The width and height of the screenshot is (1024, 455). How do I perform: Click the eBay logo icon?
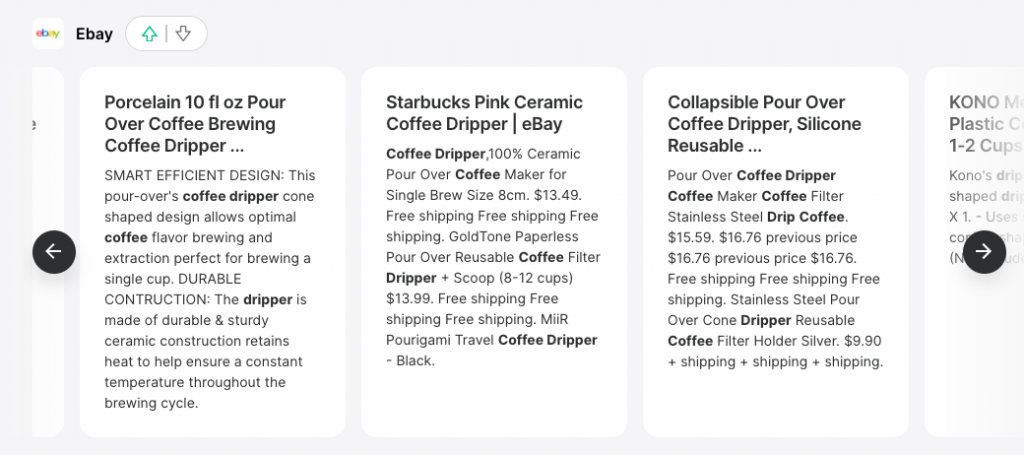(48, 34)
